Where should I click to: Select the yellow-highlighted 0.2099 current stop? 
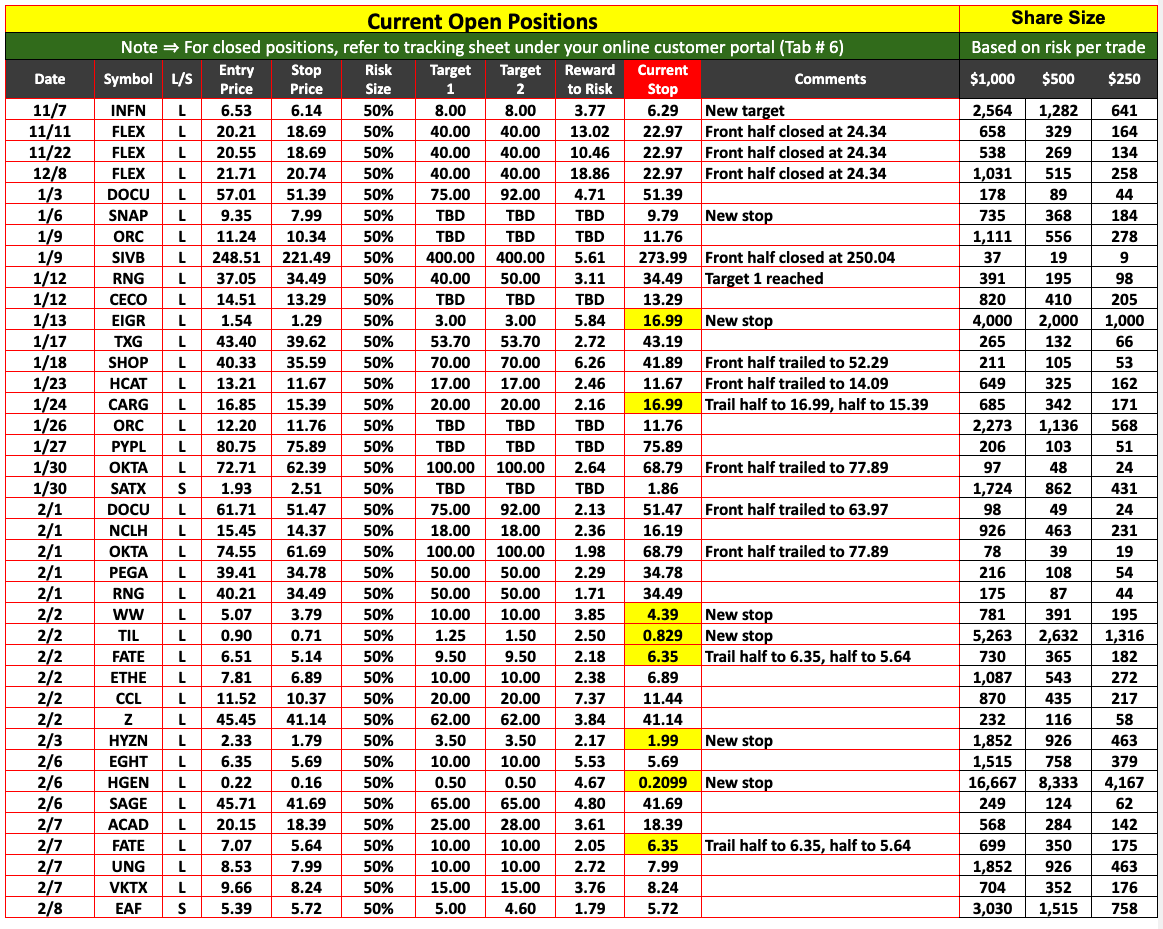(662, 783)
